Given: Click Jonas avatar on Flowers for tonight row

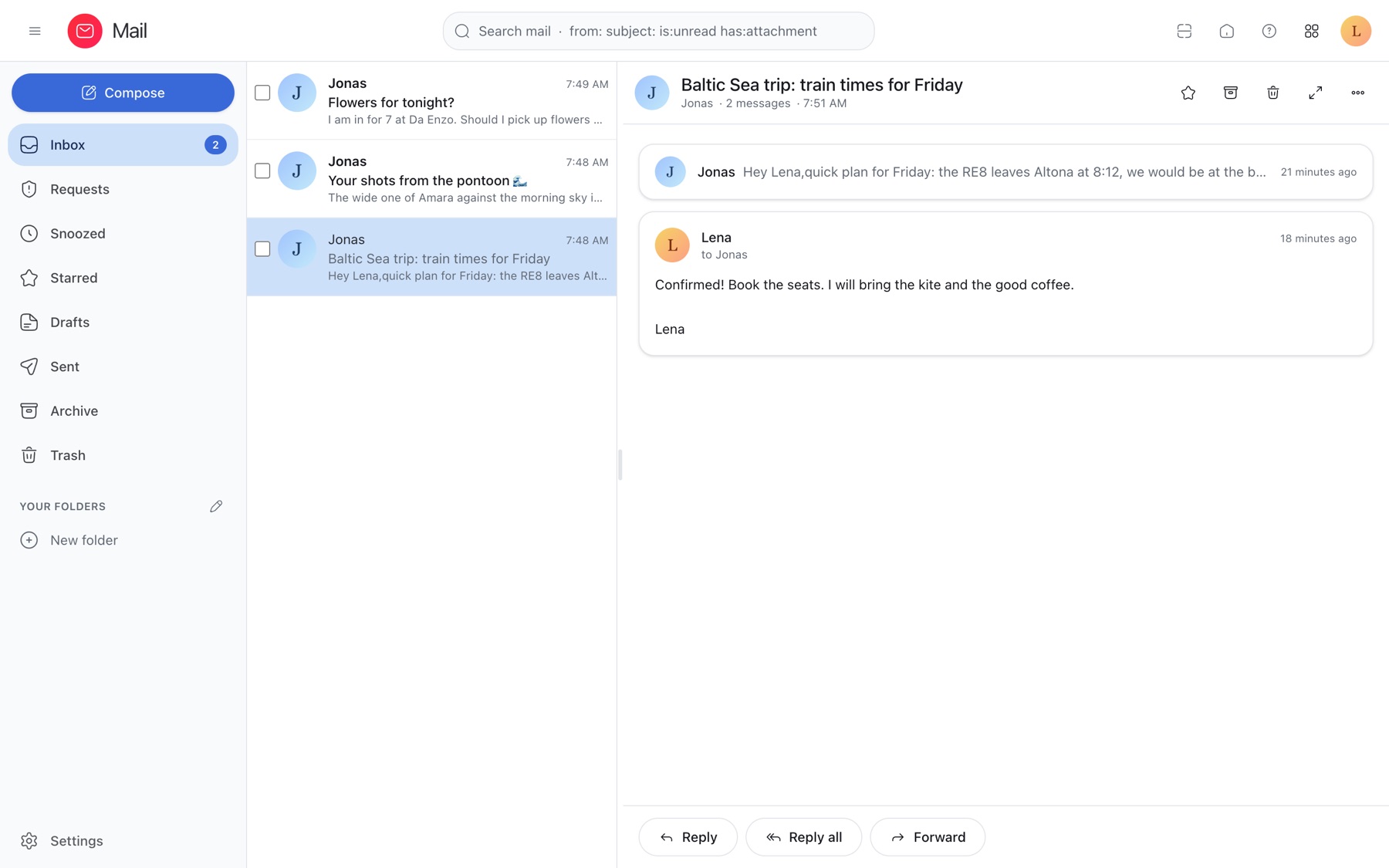Looking at the screenshot, I should click(x=297, y=93).
